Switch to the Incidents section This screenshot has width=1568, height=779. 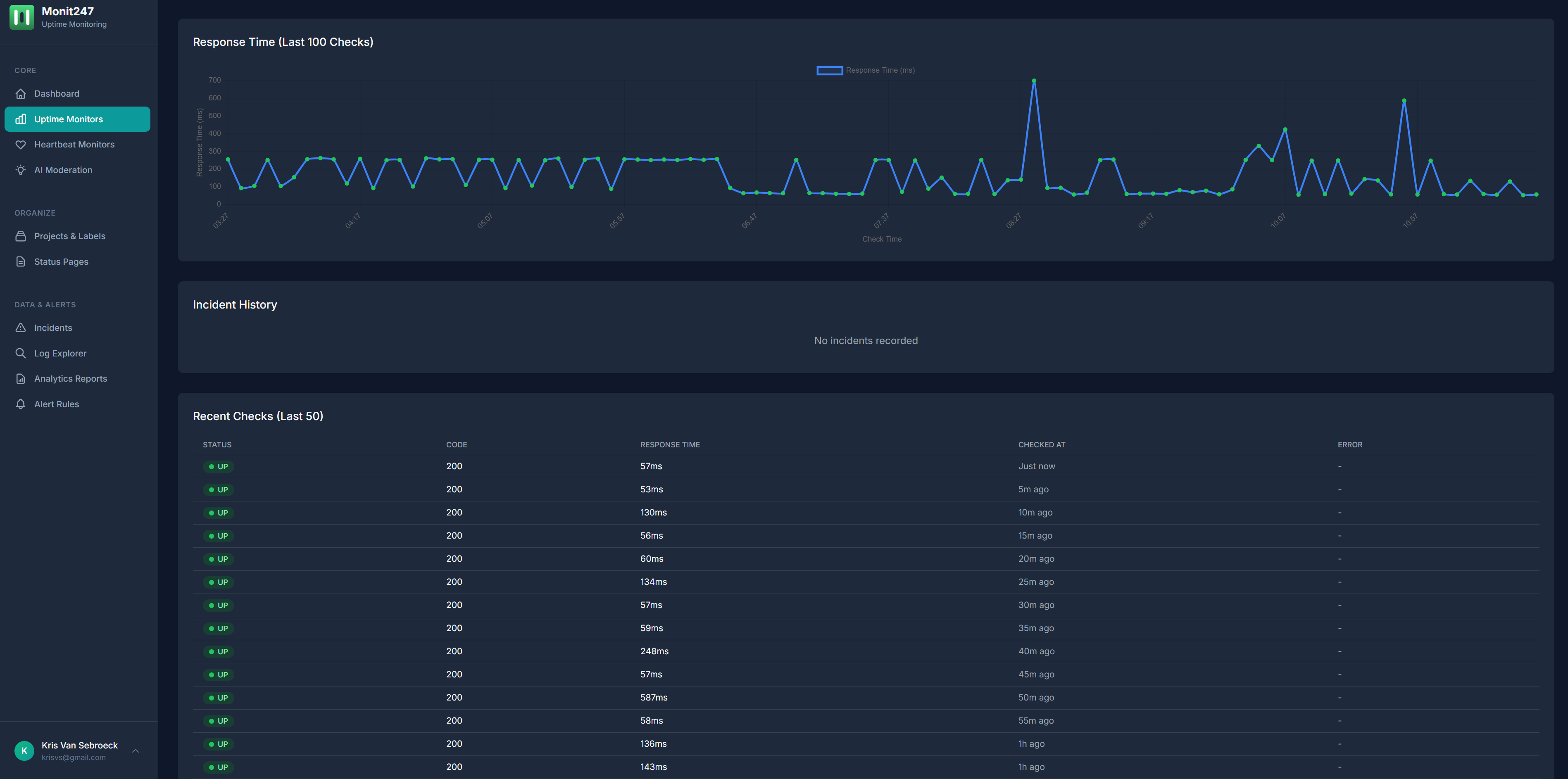pos(52,328)
